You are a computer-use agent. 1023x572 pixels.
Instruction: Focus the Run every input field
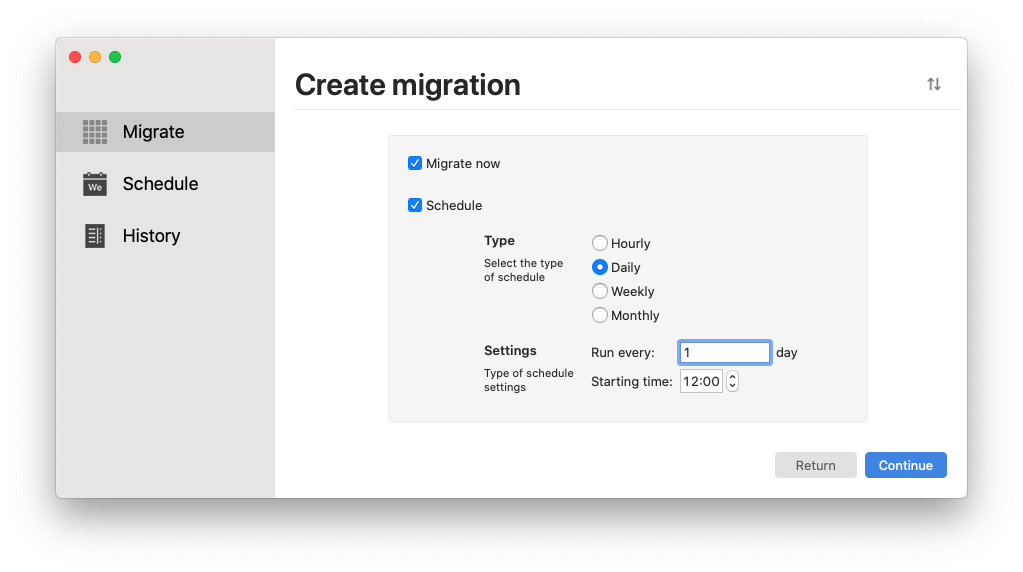tap(724, 352)
